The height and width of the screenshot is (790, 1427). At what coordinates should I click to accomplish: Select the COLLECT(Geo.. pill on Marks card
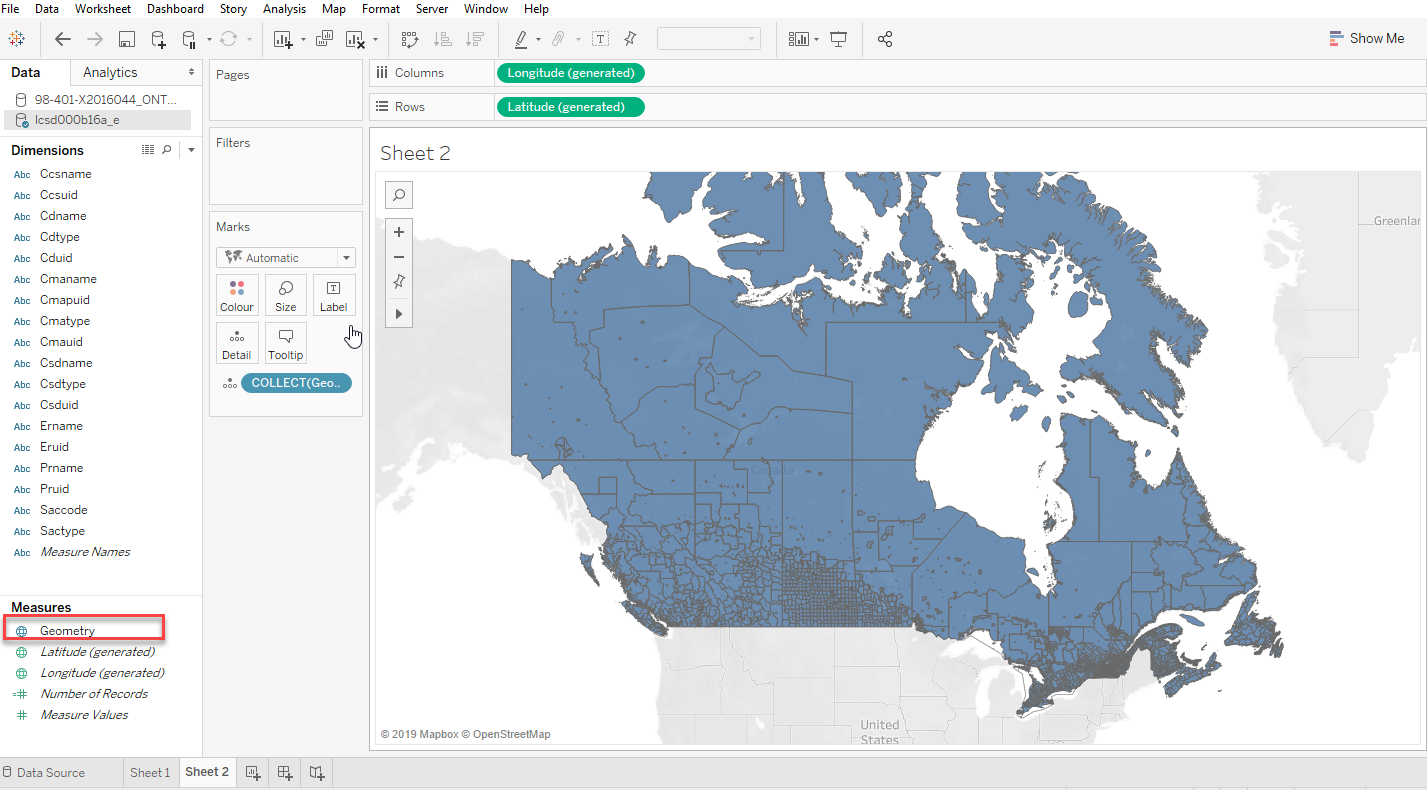(x=296, y=383)
